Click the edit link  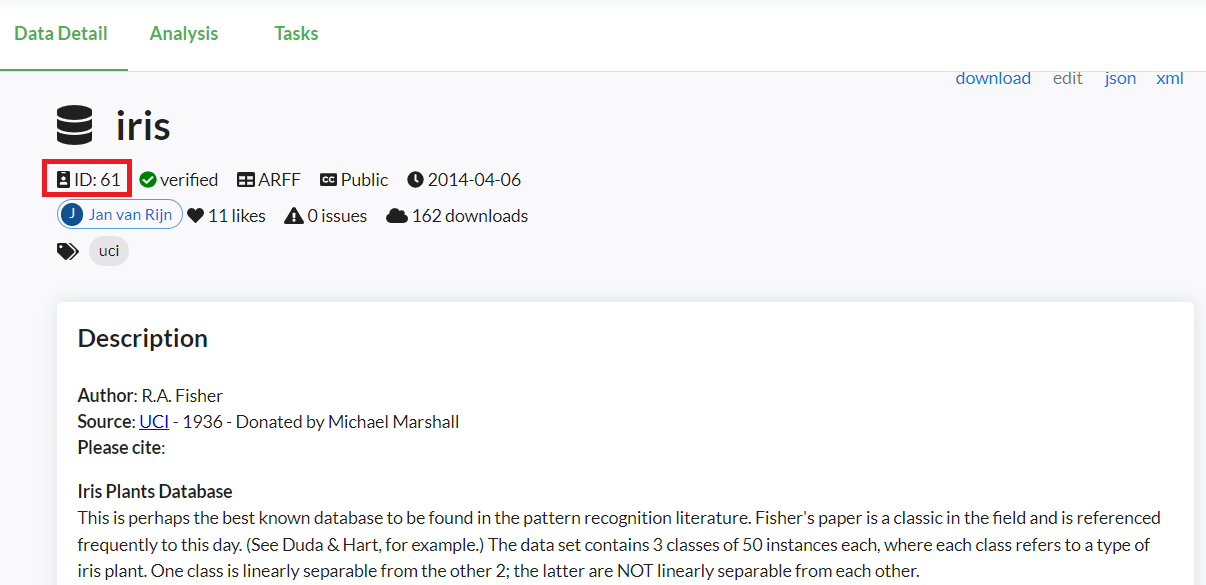point(1068,78)
